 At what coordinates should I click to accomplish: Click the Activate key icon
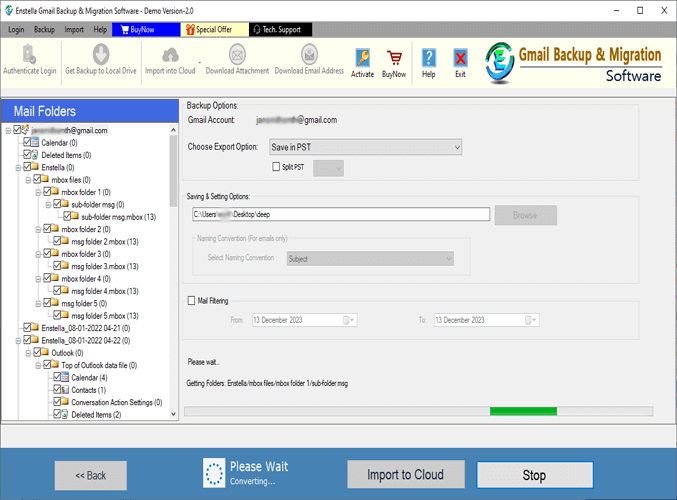(362, 60)
